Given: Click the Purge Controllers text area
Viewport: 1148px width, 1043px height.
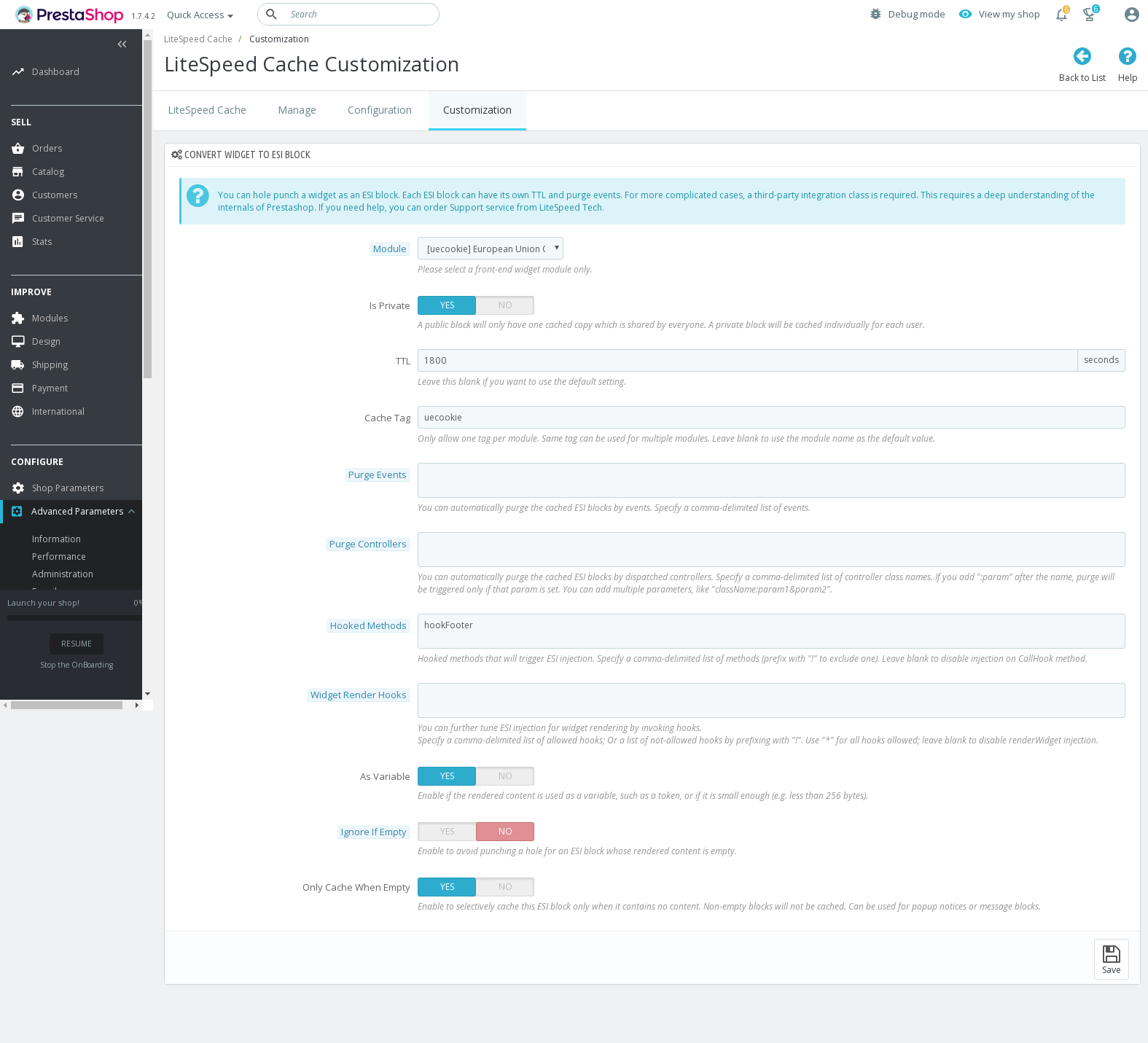Looking at the screenshot, I should [771, 550].
